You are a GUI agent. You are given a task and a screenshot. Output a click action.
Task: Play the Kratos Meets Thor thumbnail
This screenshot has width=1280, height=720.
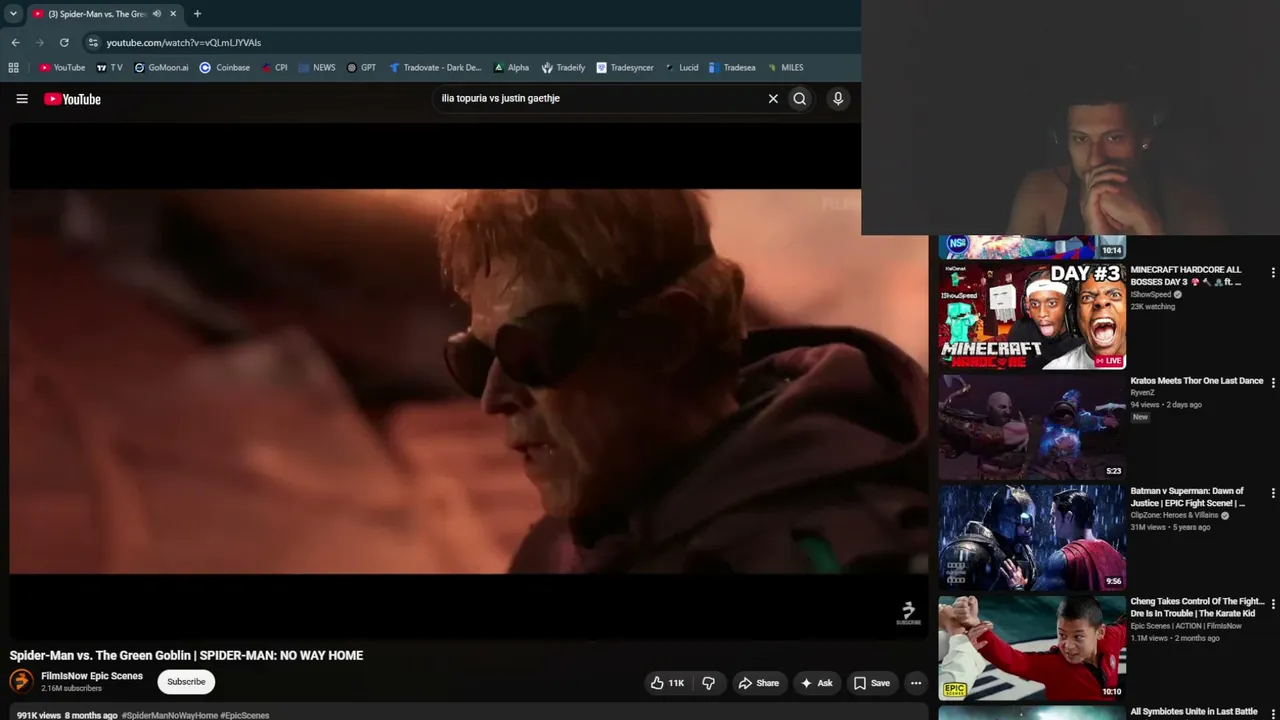[x=1032, y=427]
